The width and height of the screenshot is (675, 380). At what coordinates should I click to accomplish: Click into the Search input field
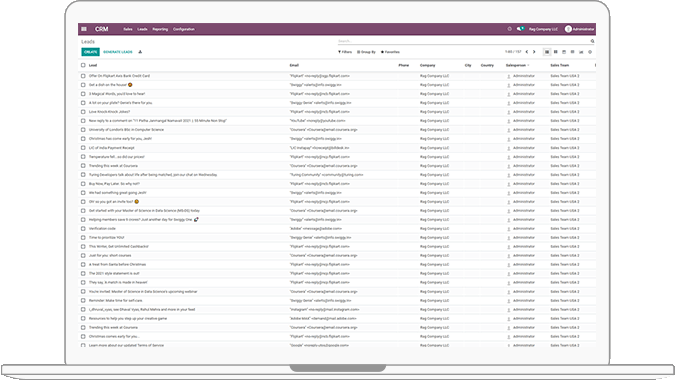point(463,41)
